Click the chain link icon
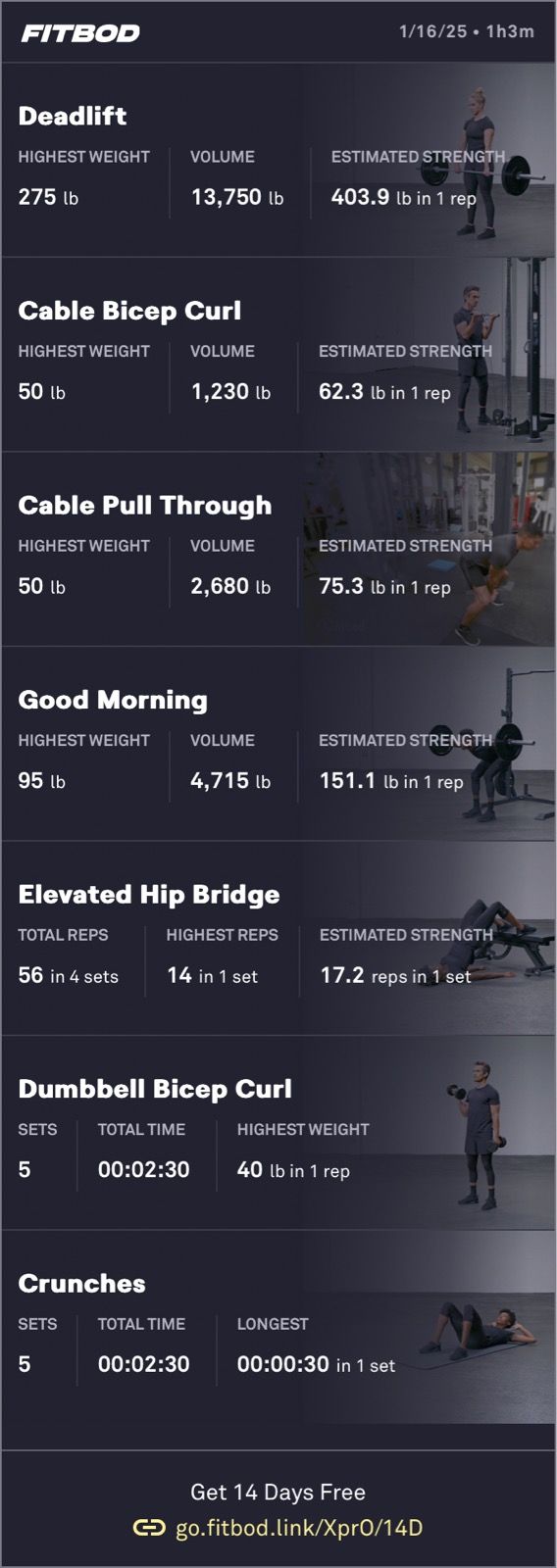 [149, 1528]
